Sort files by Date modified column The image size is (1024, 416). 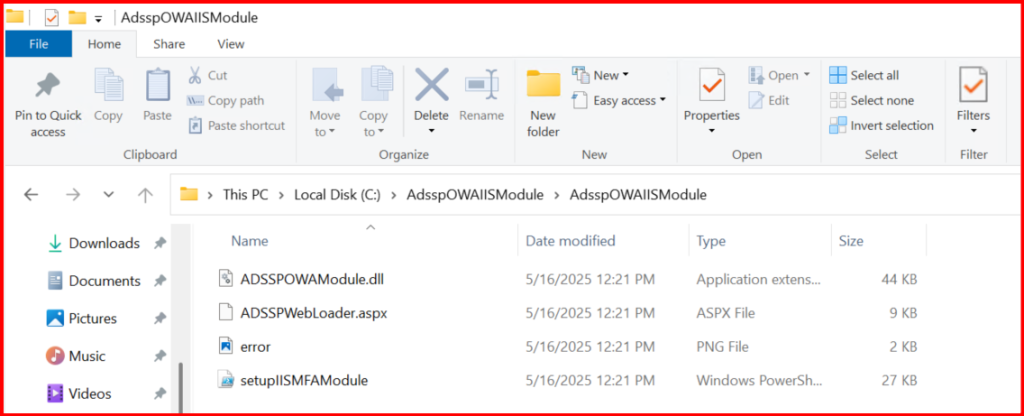click(x=570, y=241)
